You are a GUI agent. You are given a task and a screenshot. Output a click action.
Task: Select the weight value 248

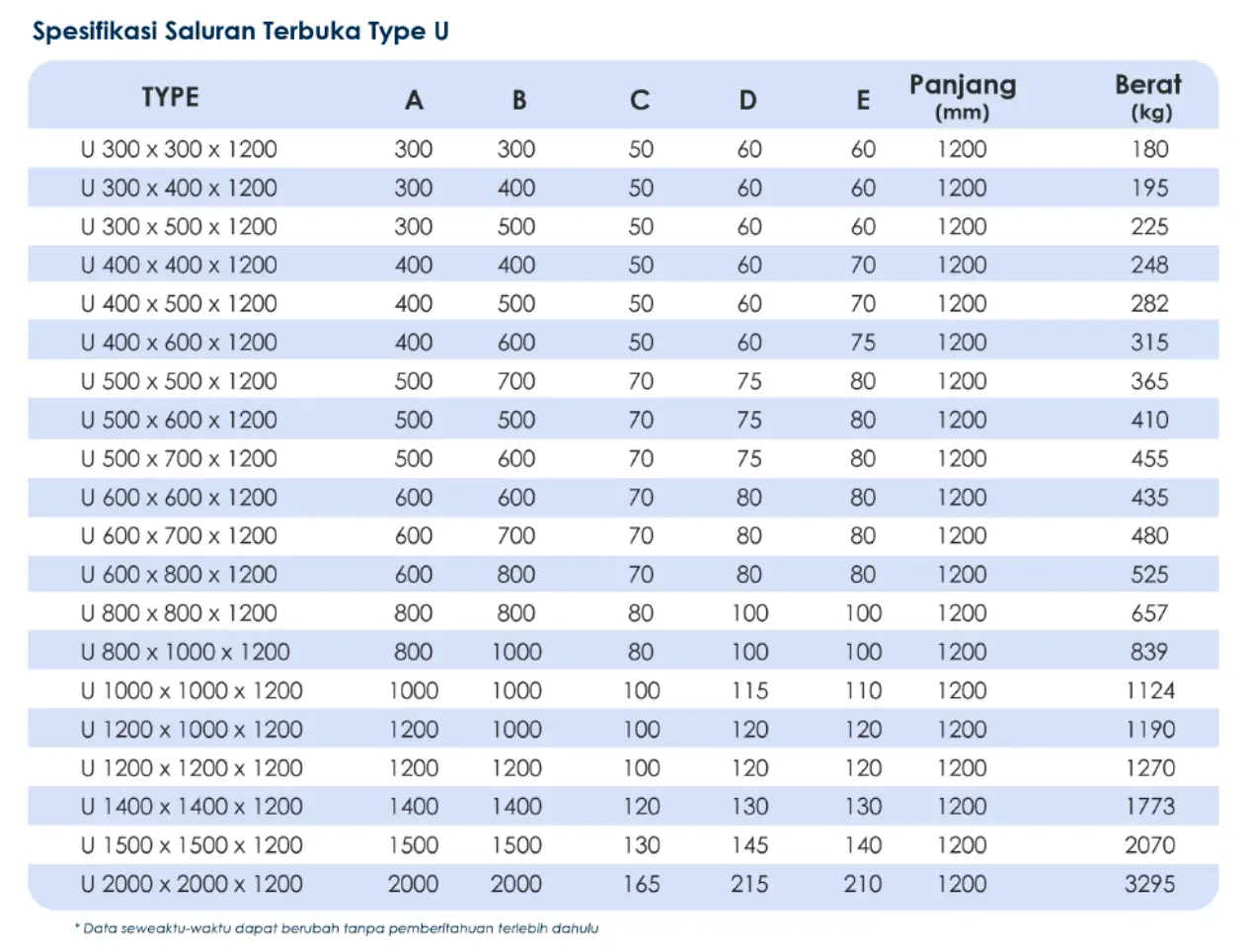point(1149,265)
